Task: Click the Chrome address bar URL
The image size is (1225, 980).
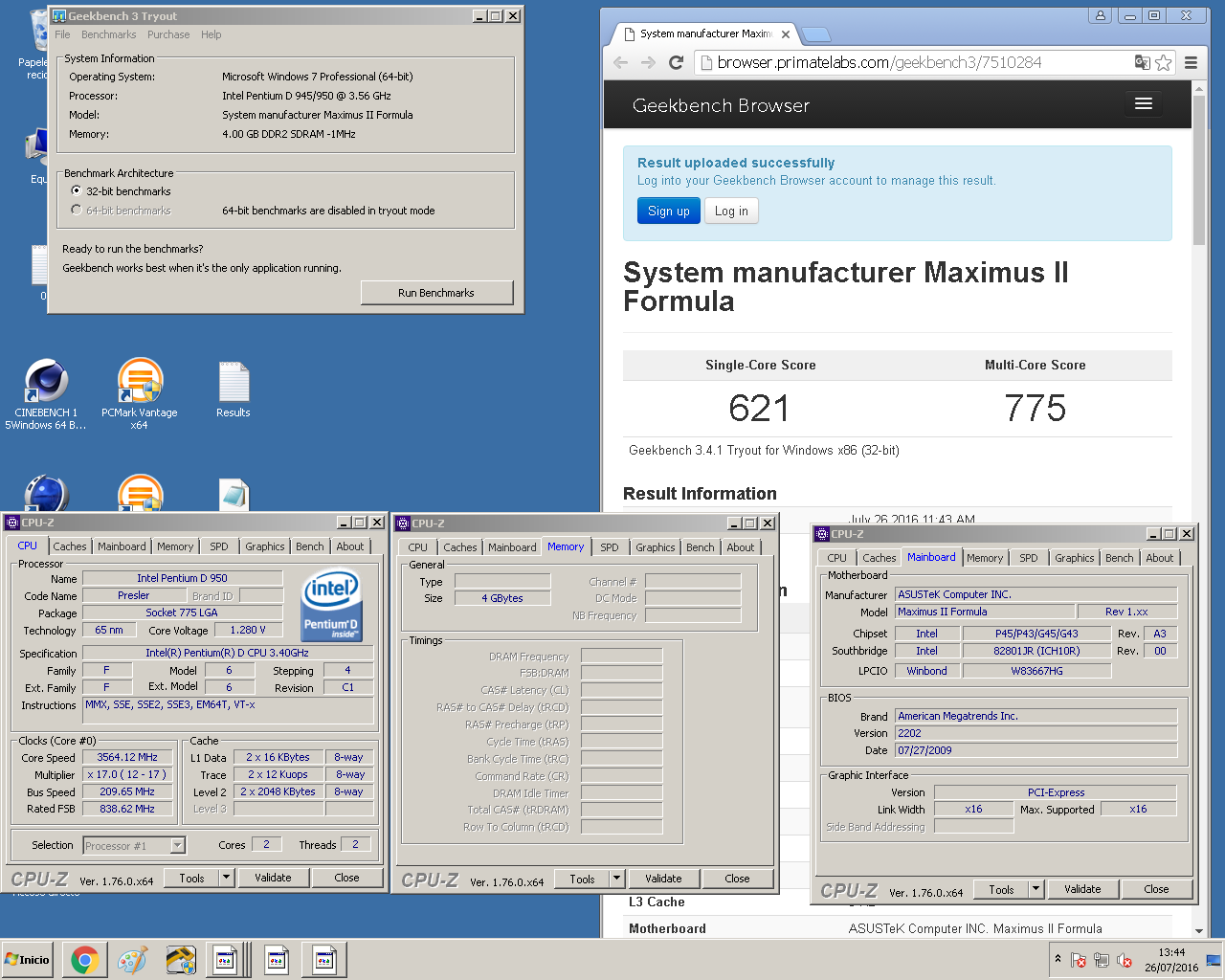Action: [880, 62]
